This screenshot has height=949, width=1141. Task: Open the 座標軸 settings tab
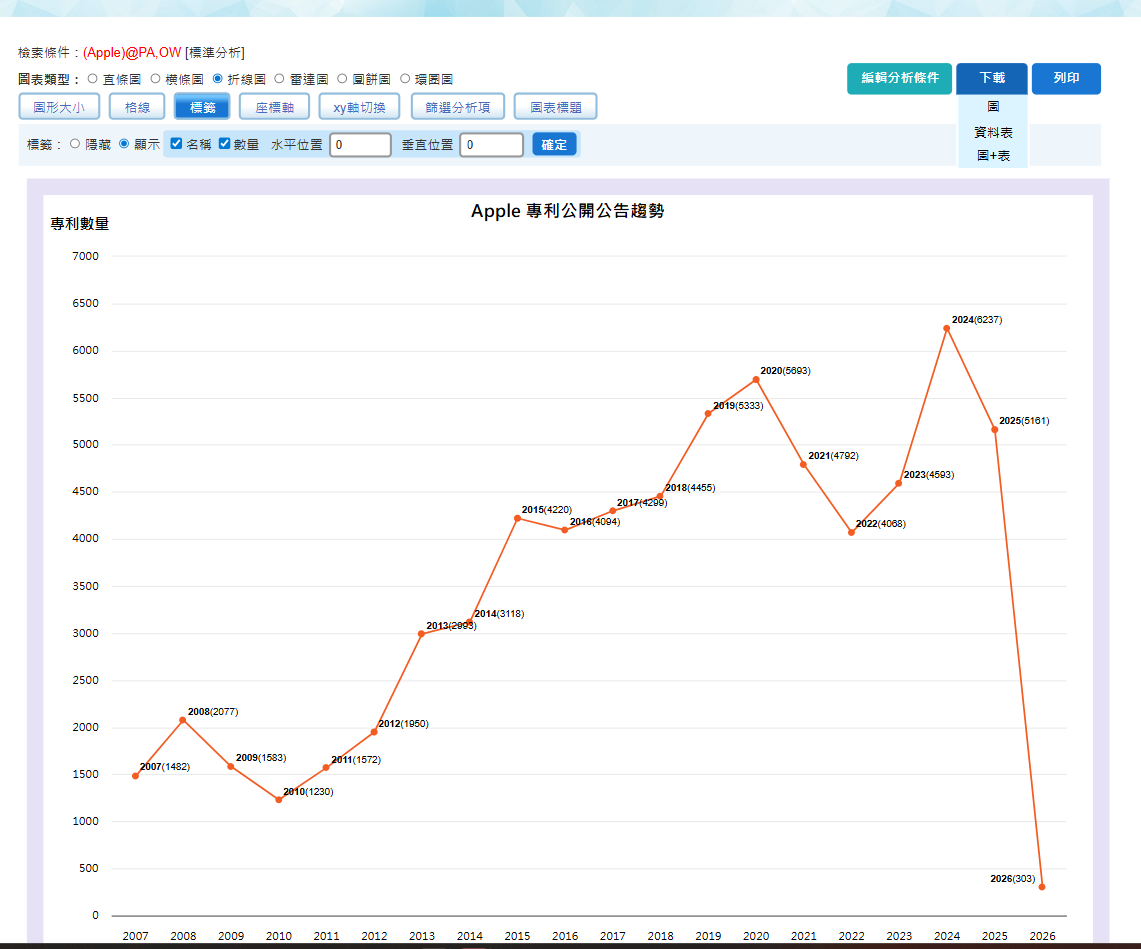[x=274, y=107]
